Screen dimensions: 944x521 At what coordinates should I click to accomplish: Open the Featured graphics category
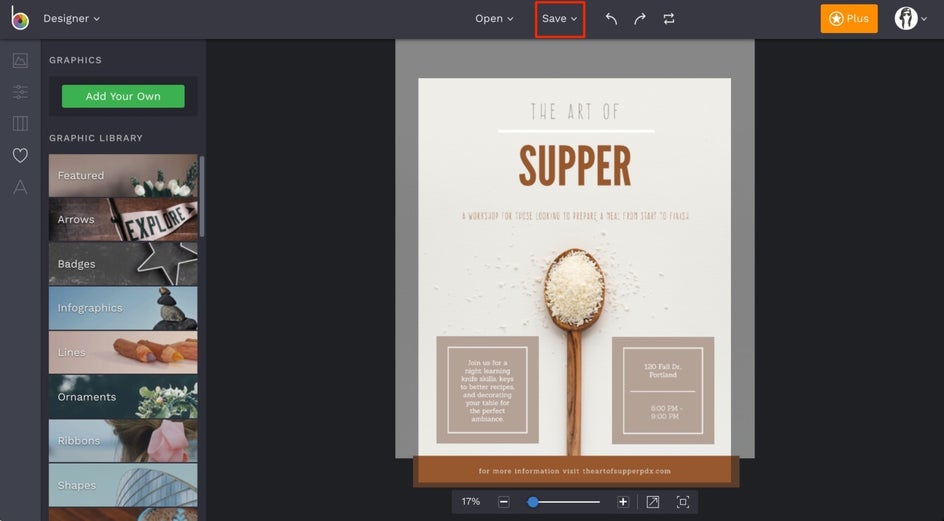pyautogui.click(x=123, y=175)
